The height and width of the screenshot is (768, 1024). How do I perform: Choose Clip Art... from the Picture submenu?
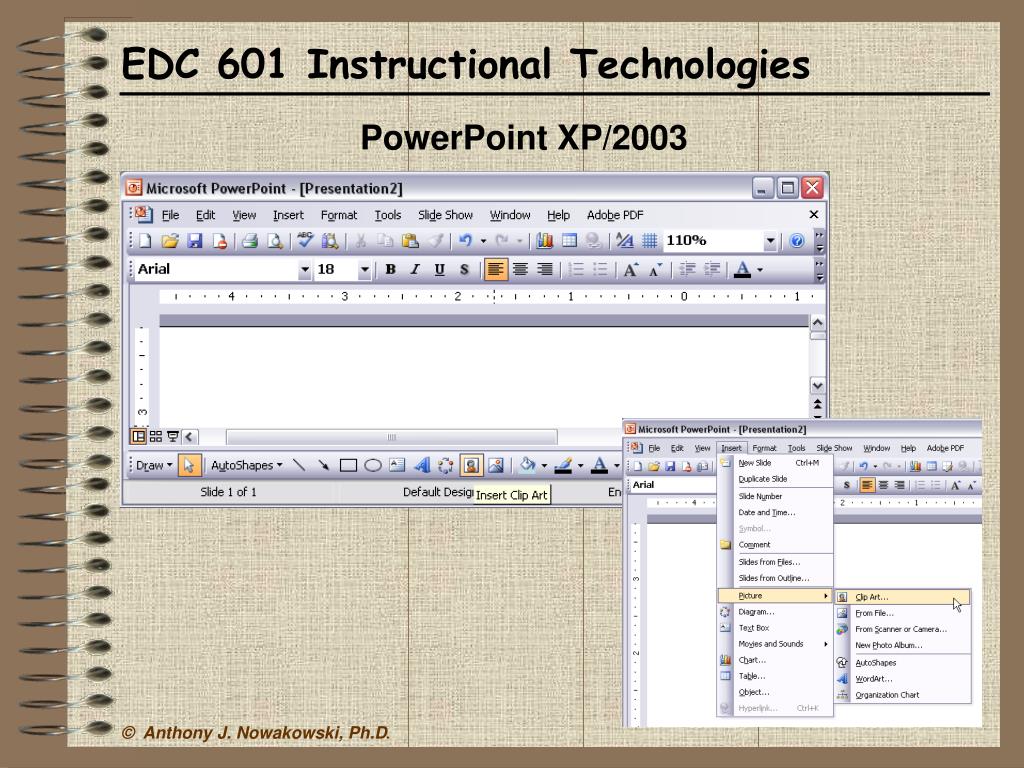pyautogui.click(x=903, y=597)
